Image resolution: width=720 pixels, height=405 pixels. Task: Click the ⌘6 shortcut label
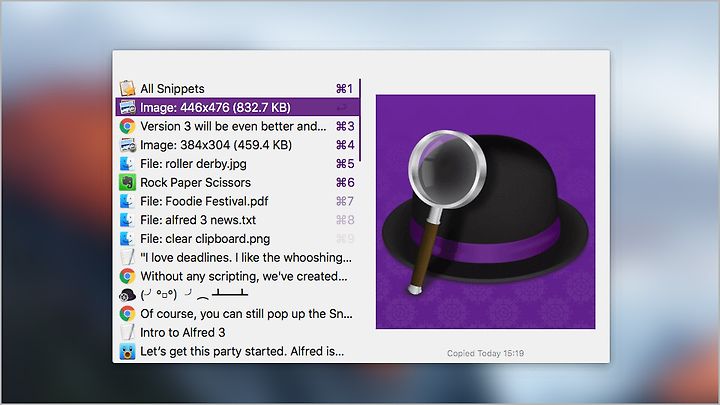click(345, 182)
